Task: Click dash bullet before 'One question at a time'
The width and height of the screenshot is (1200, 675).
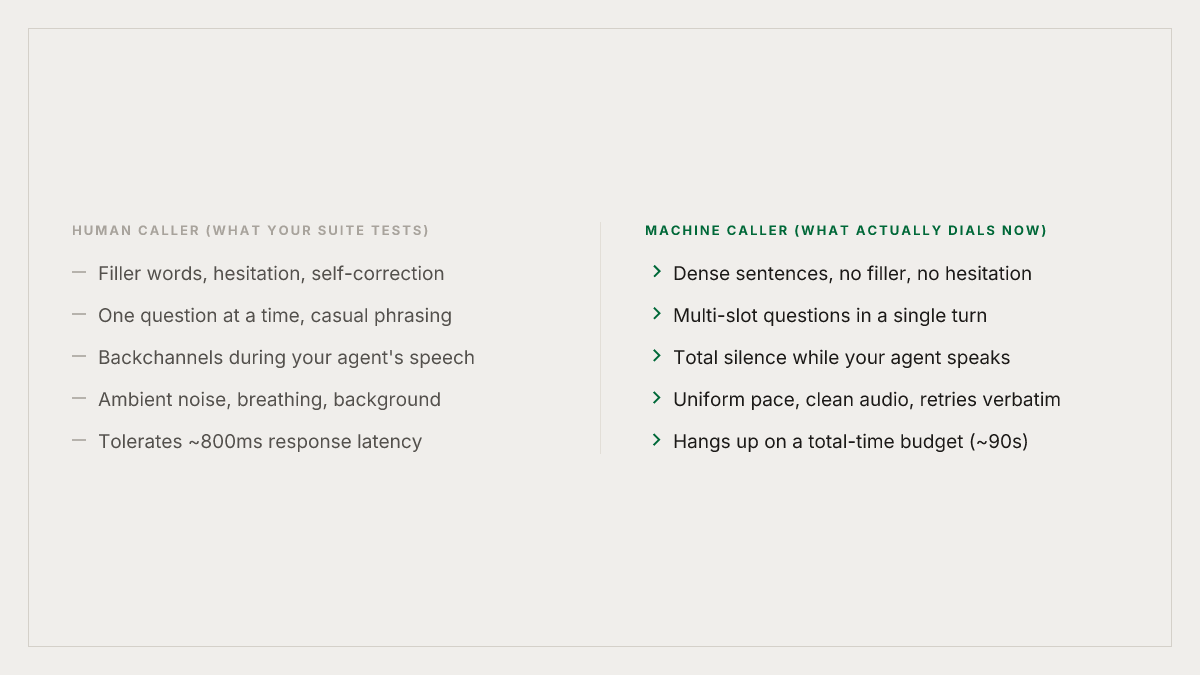Action: point(79,314)
